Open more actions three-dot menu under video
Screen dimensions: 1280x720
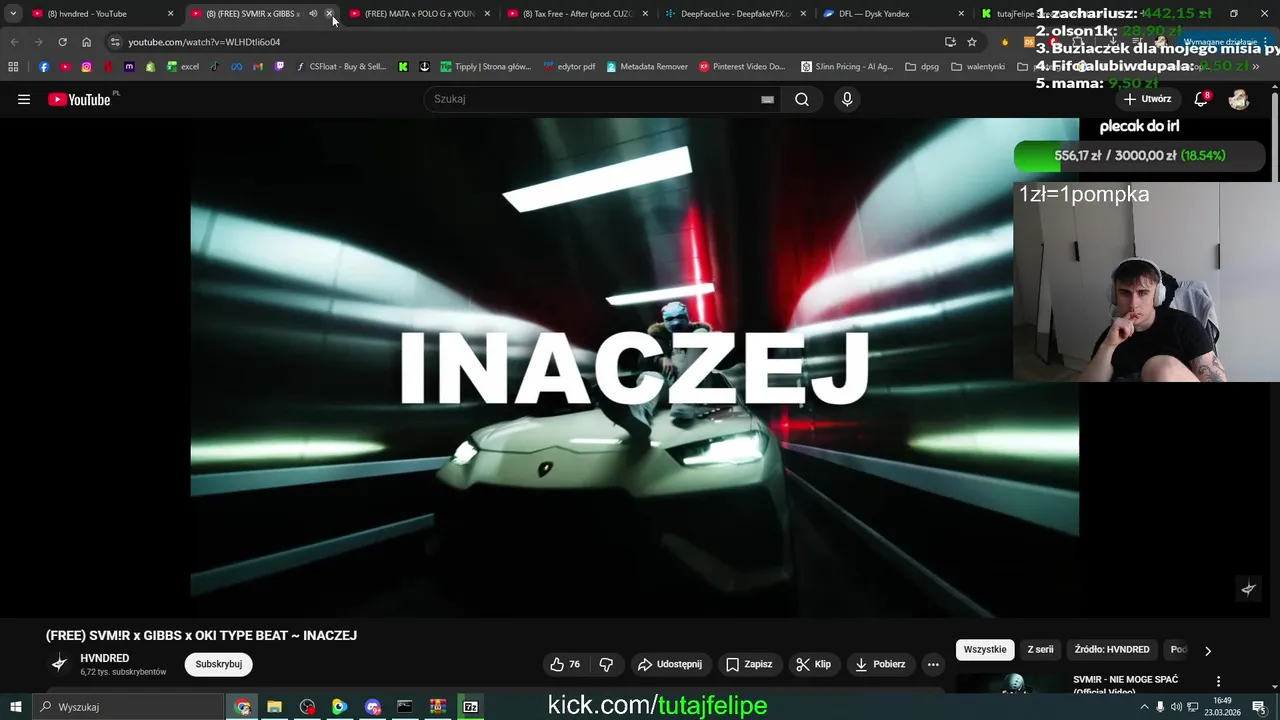(933, 664)
